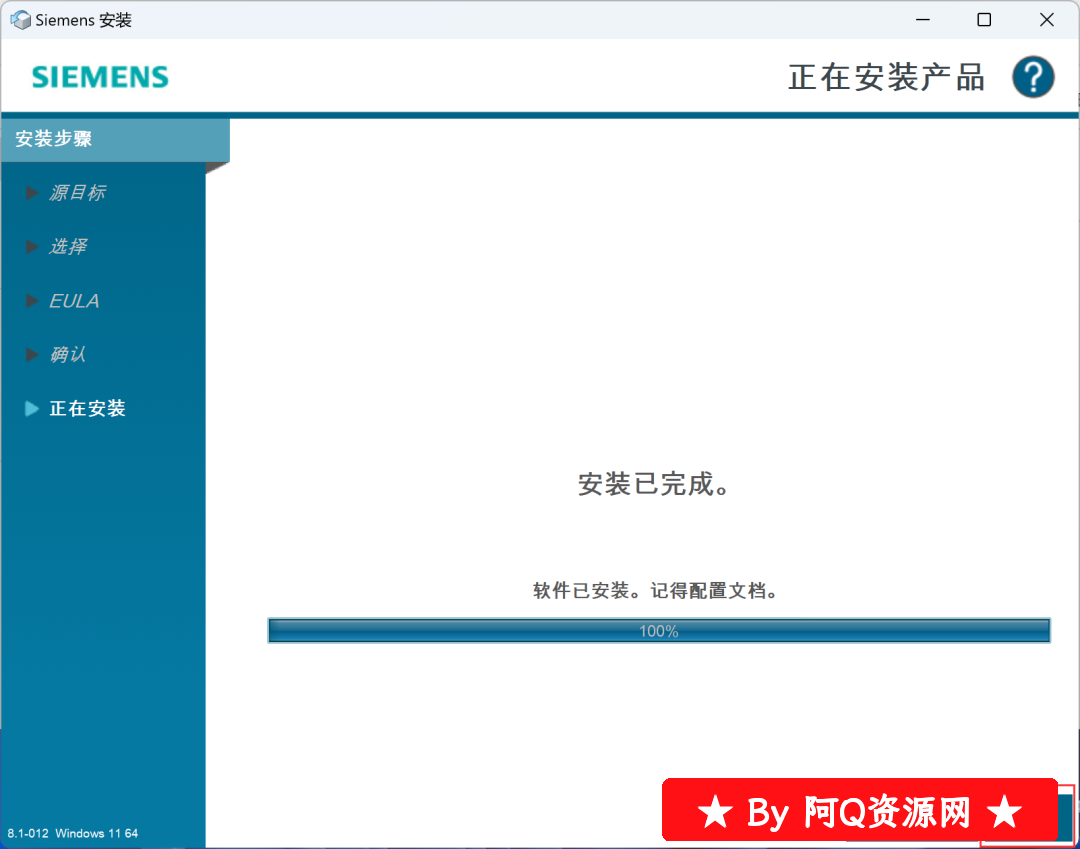
Task: Click the arrow beside EULA
Action: coord(31,301)
